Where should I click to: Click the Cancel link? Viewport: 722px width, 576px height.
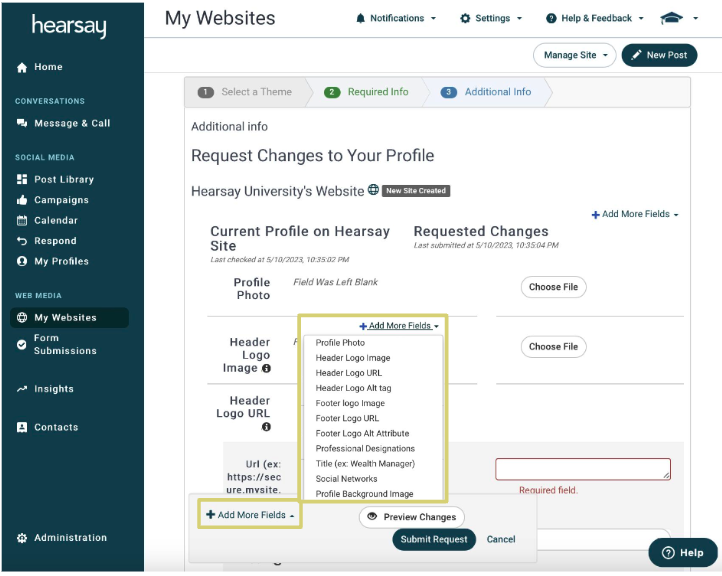[501, 539]
